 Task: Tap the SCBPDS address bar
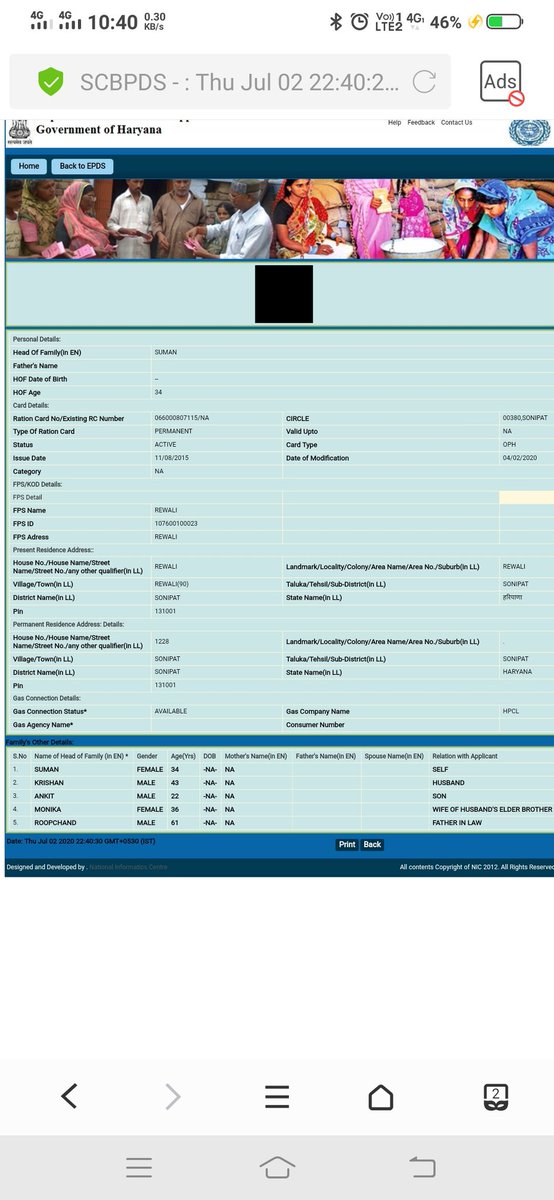(x=230, y=82)
